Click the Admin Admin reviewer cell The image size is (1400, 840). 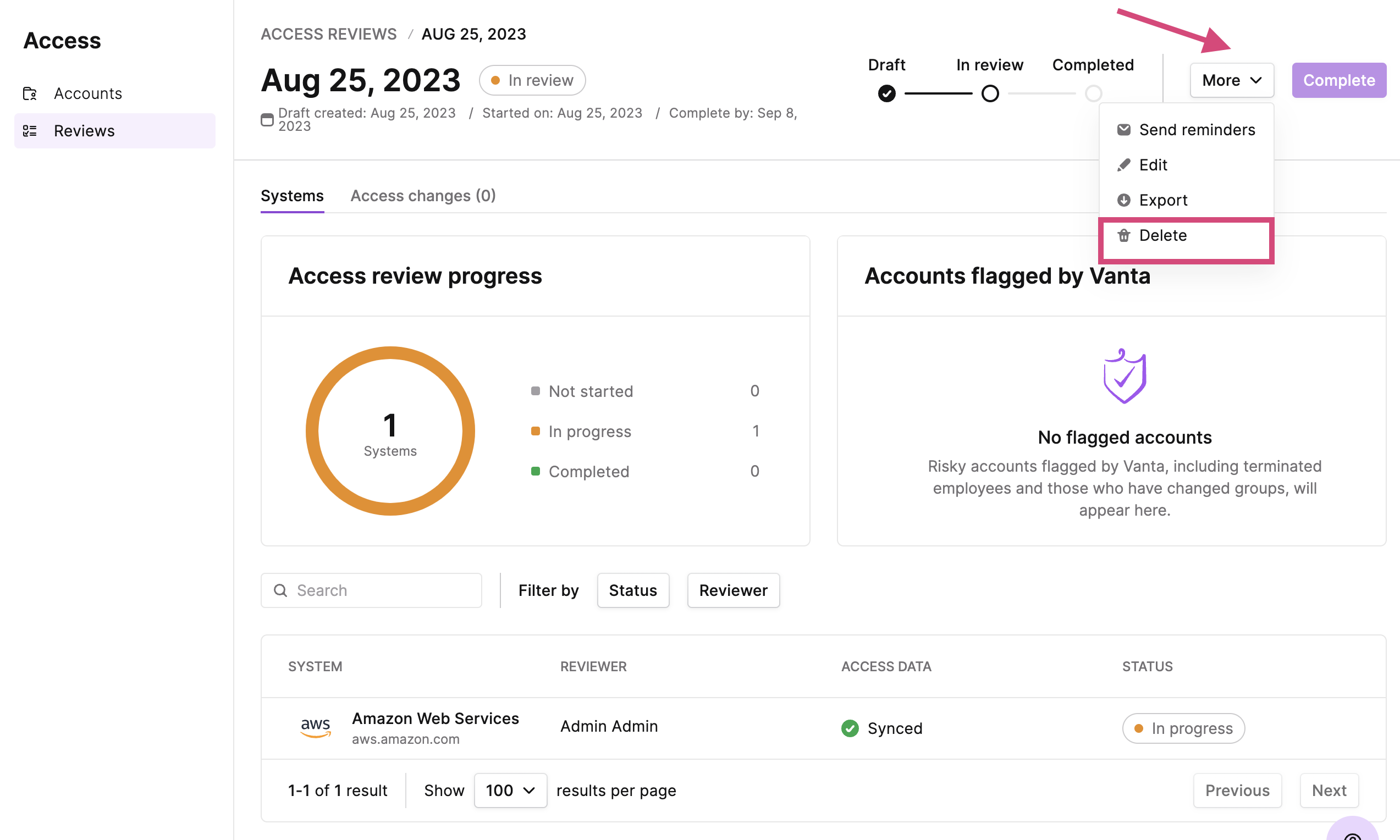click(609, 726)
